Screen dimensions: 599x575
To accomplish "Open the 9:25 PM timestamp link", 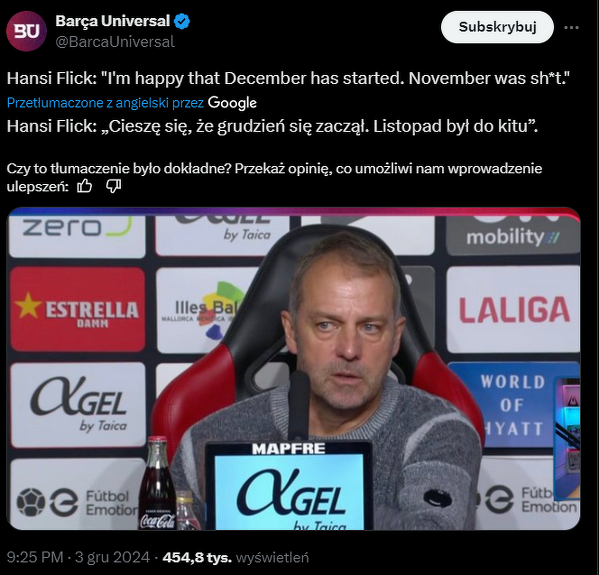I will click(35, 557).
